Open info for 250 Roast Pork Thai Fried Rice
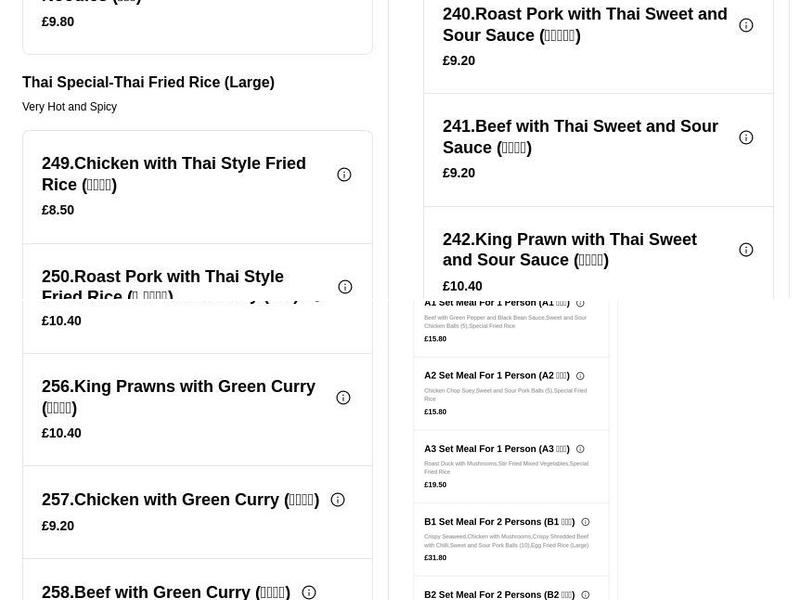Viewport: 800px width, 600px height. (344, 286)
